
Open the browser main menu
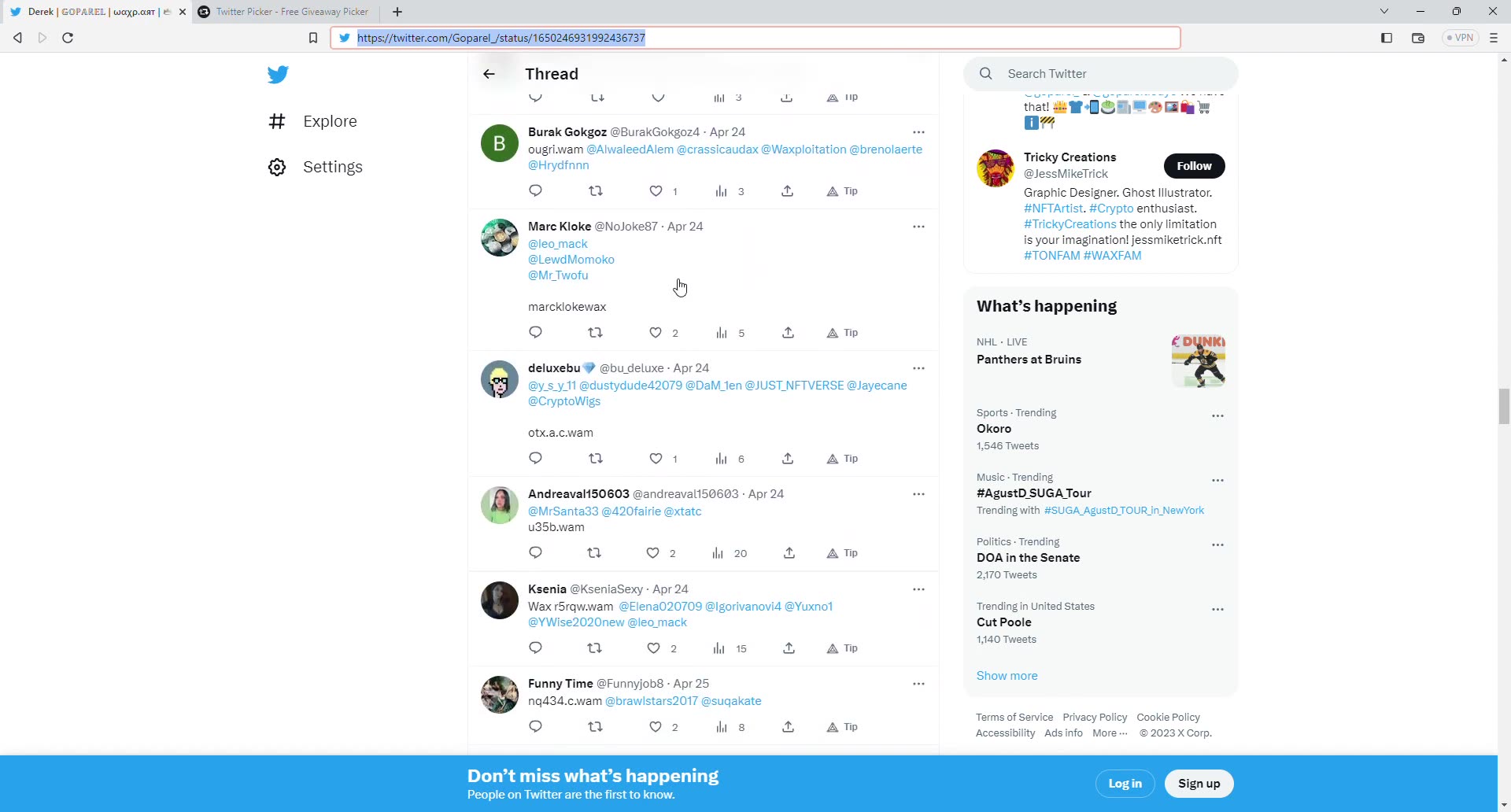(1494, 38)
